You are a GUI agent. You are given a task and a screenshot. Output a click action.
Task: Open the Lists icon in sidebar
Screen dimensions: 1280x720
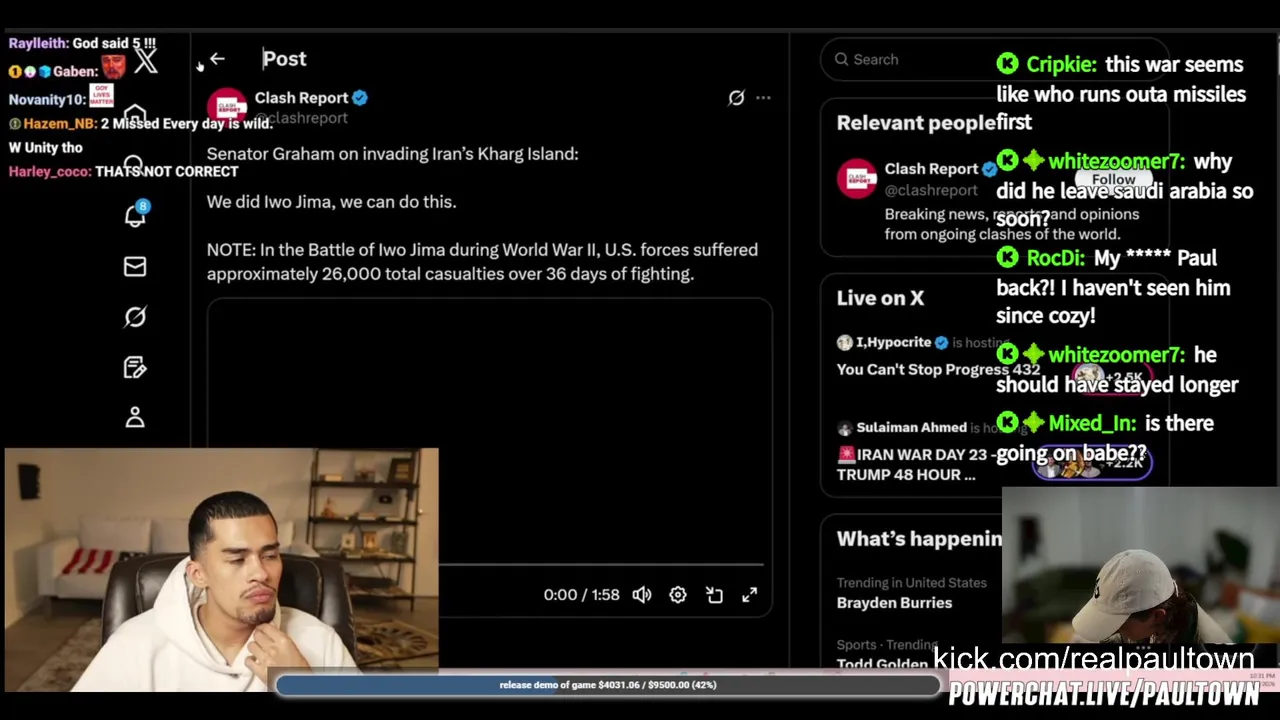(135, 367)
